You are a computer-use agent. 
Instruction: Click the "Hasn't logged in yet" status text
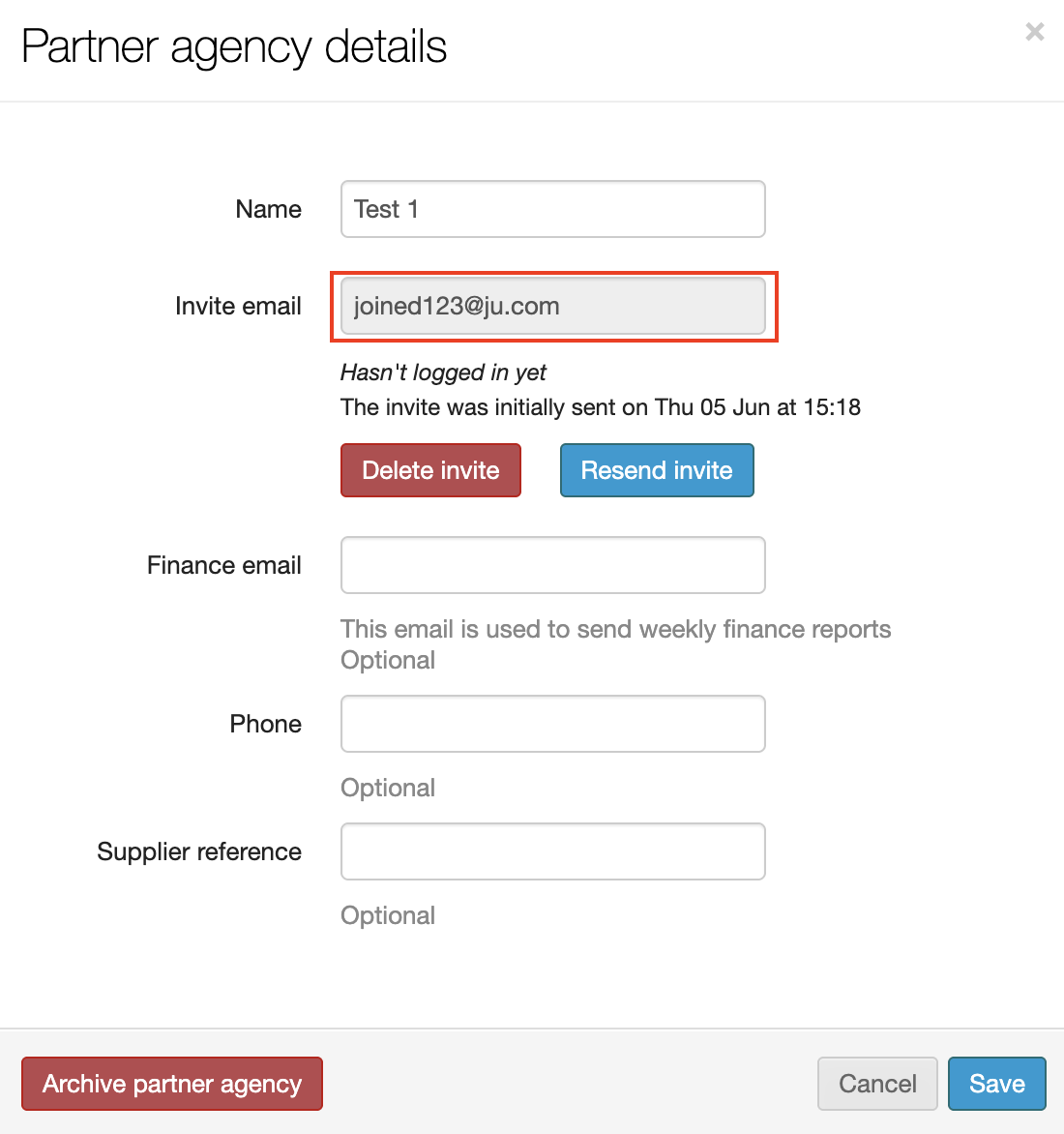[443, 373]
